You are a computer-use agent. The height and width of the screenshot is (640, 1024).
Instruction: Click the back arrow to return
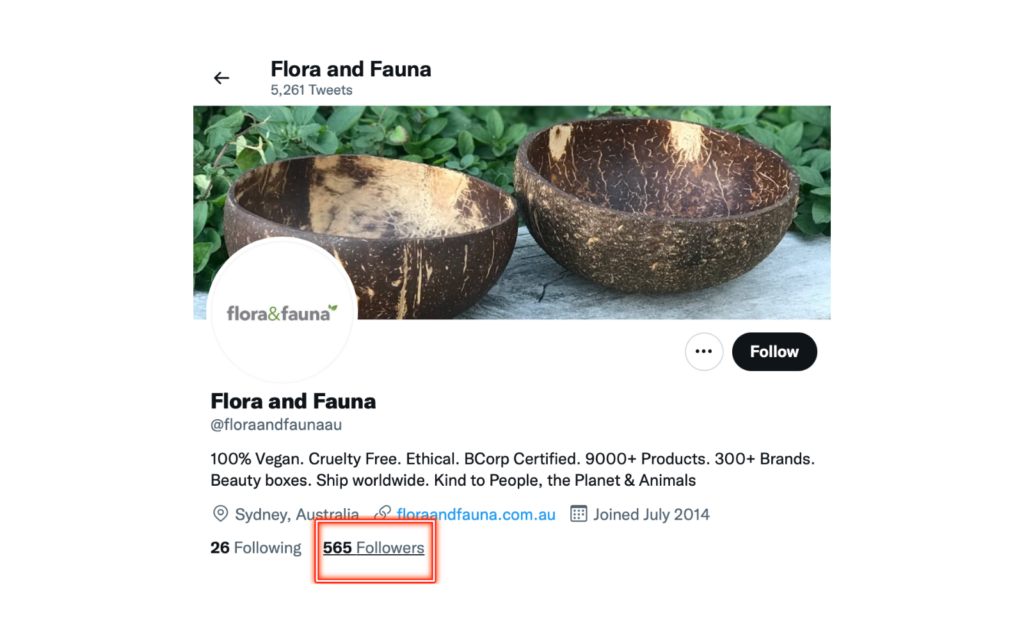pos(221,77)
